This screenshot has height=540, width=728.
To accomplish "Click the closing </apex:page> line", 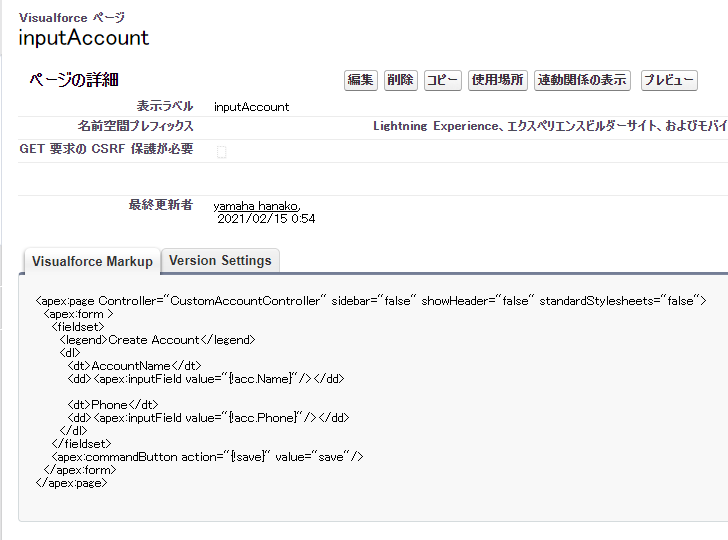I will coord(71,483).
